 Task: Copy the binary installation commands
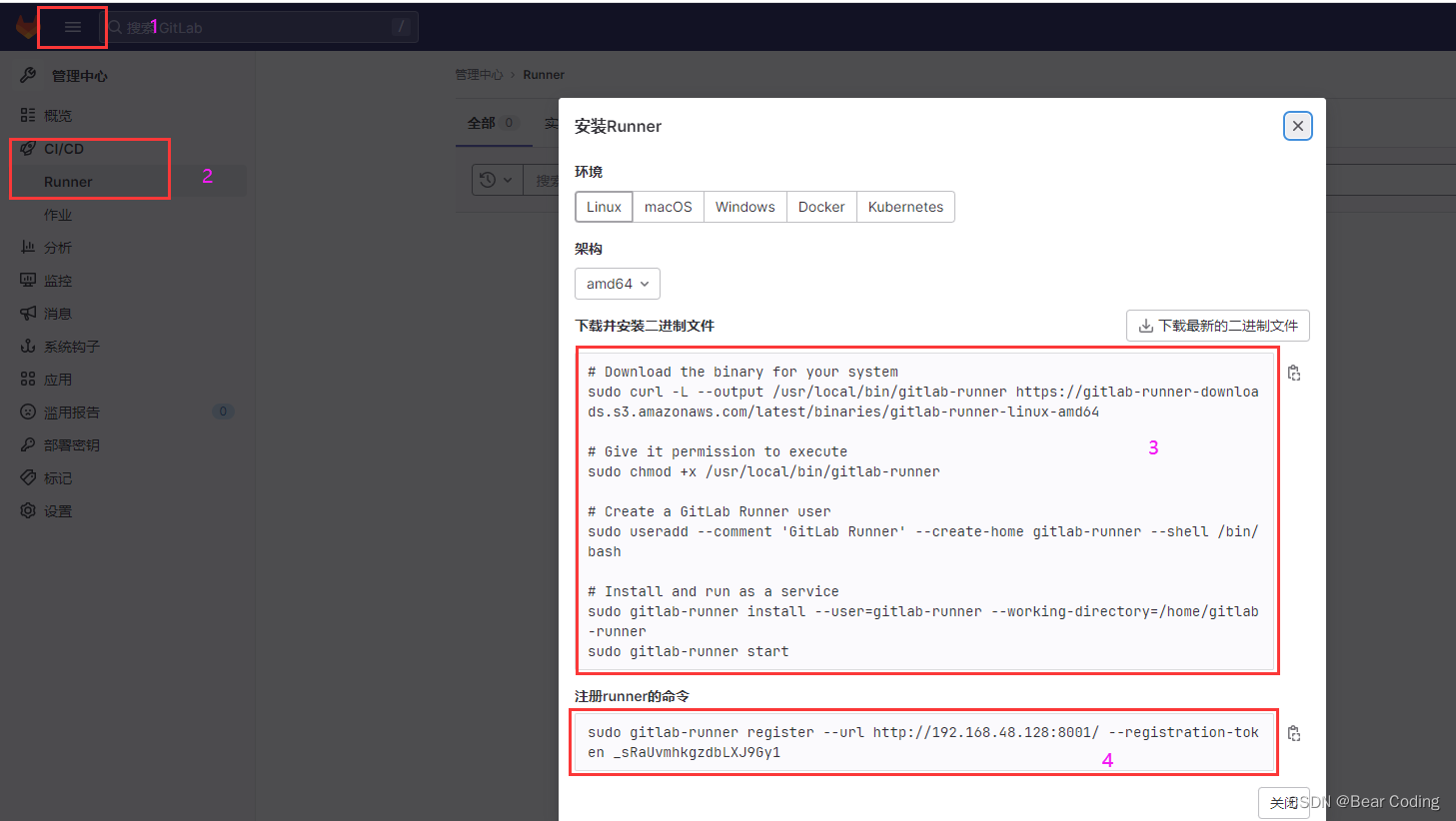pyautogui.click(x=1293, y=372)
